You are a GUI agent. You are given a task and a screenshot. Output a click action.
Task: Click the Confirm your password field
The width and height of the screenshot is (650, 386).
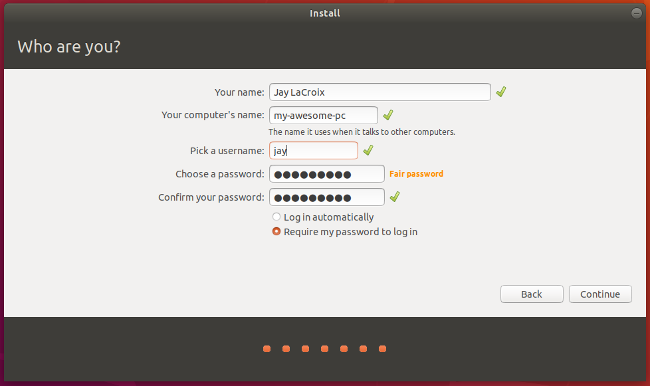point(327,197)
